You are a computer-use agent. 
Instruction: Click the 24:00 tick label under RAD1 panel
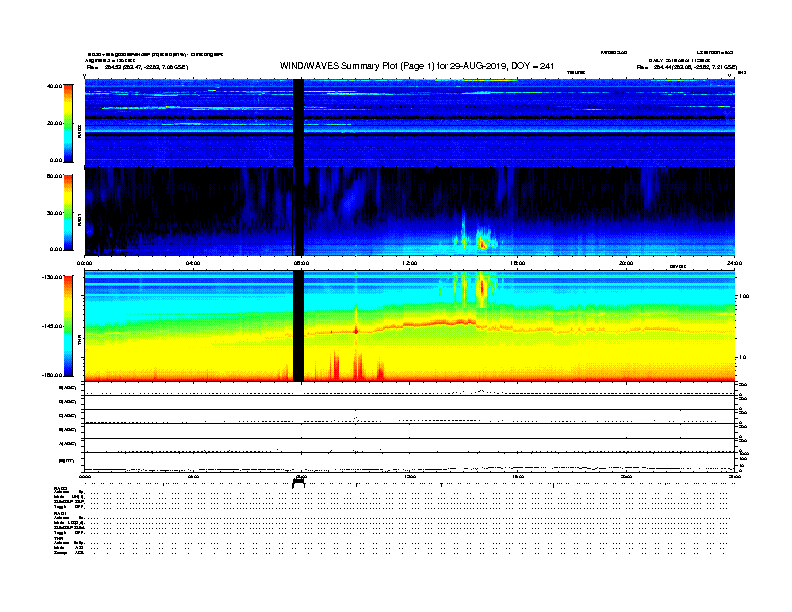click(734, 263)
